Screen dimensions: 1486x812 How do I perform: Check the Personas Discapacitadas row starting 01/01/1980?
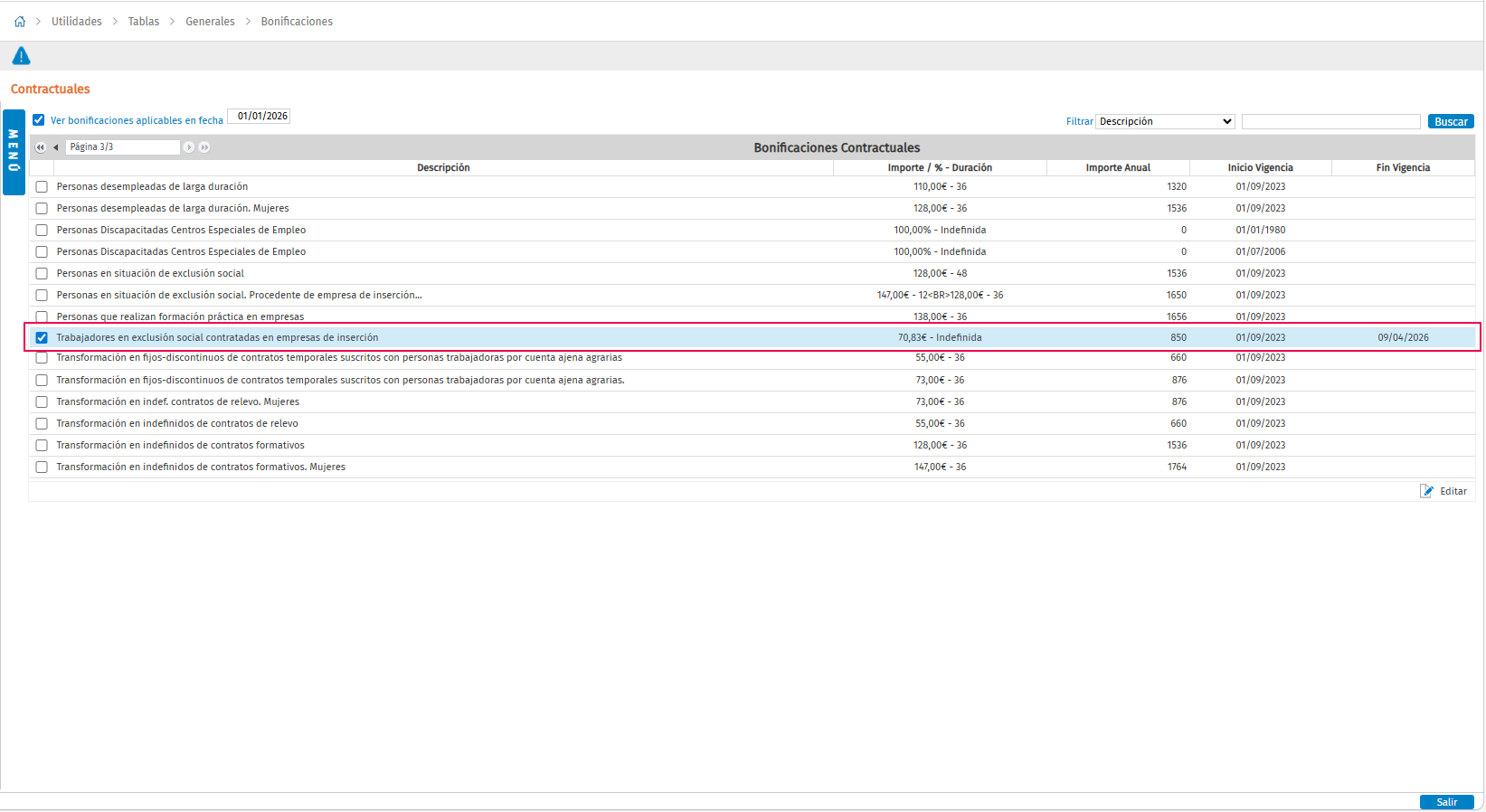tap(42, 231)
